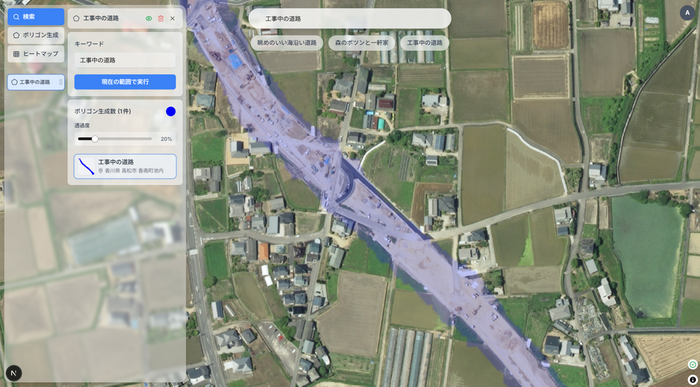Viewport: 700px width, 387px height.
Task: Choose the 工事中の道路 suggestion chip
Action: tap(425, 43)
